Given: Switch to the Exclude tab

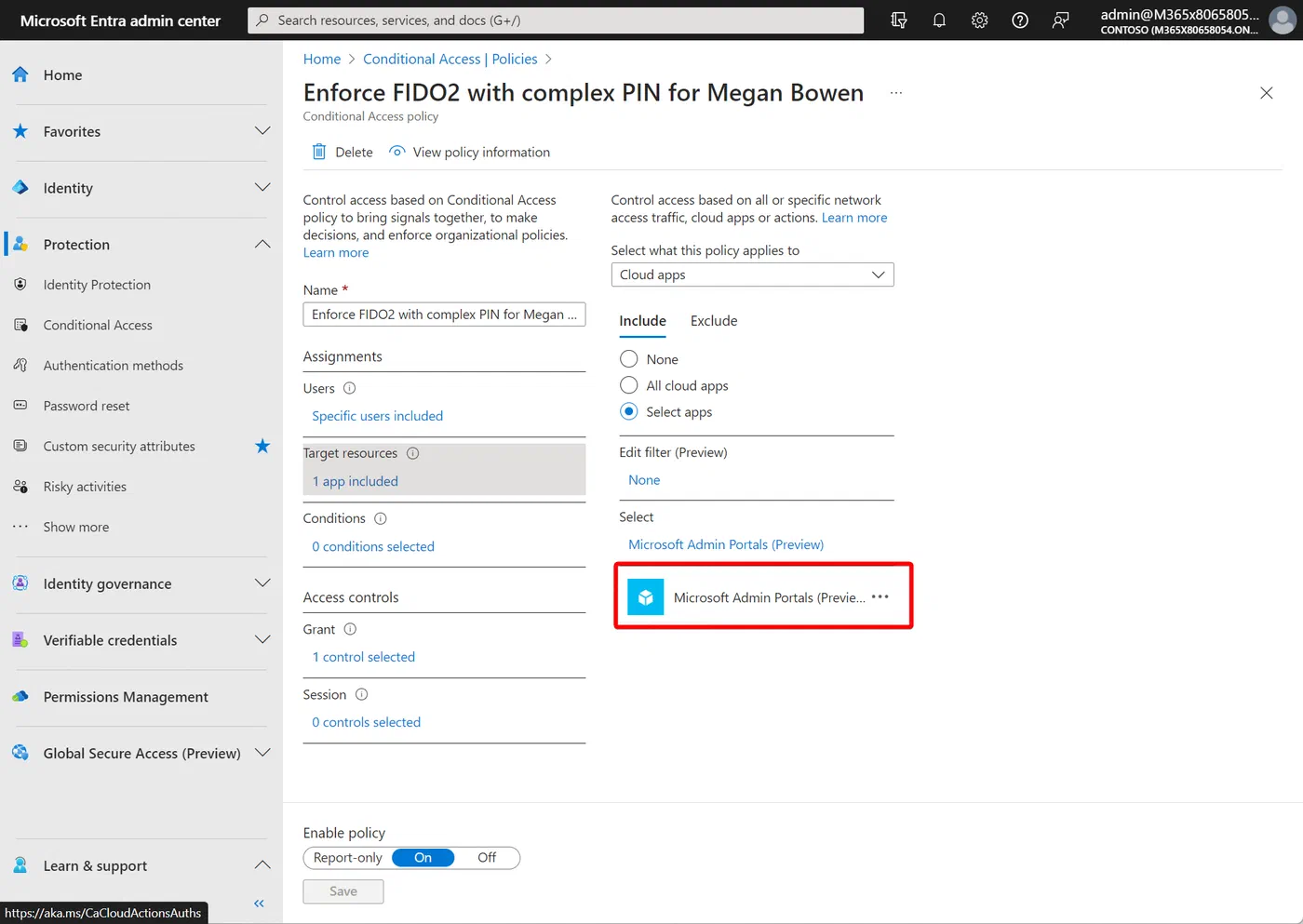Looking at the screenshot, I should click(x=714, y=321).
